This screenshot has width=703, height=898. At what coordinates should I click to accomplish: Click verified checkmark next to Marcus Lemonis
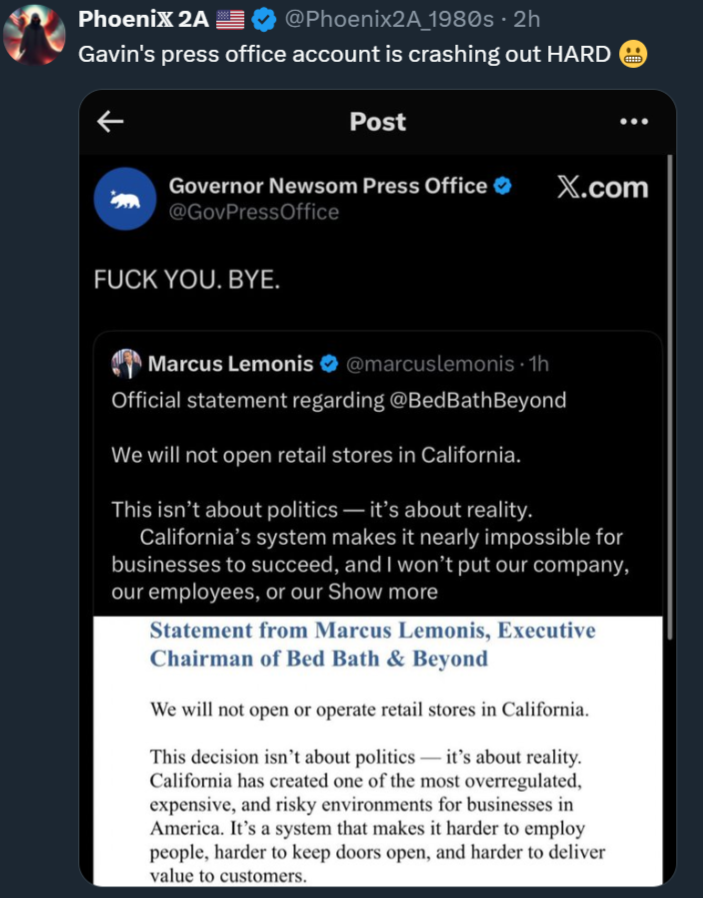pyautogui.click(x=329, y=364)
